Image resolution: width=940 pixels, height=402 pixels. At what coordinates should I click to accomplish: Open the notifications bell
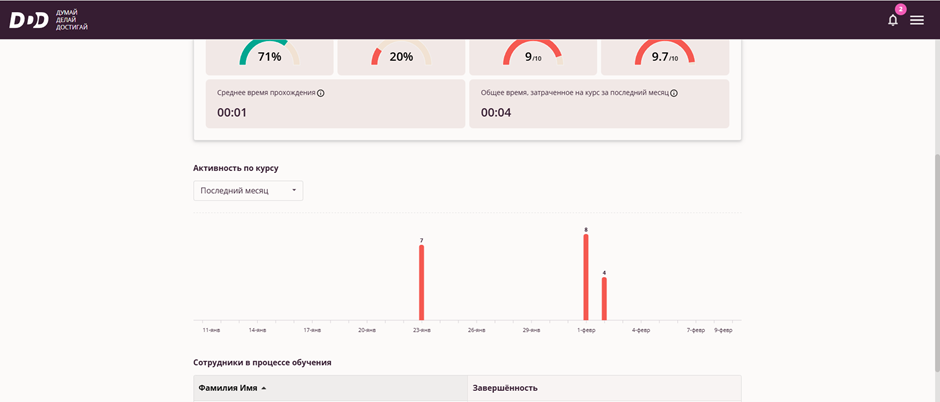(893, 20)
